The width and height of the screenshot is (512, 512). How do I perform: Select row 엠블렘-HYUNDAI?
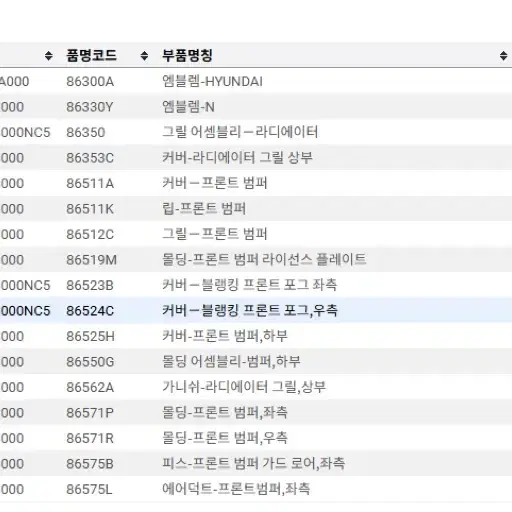256,81
